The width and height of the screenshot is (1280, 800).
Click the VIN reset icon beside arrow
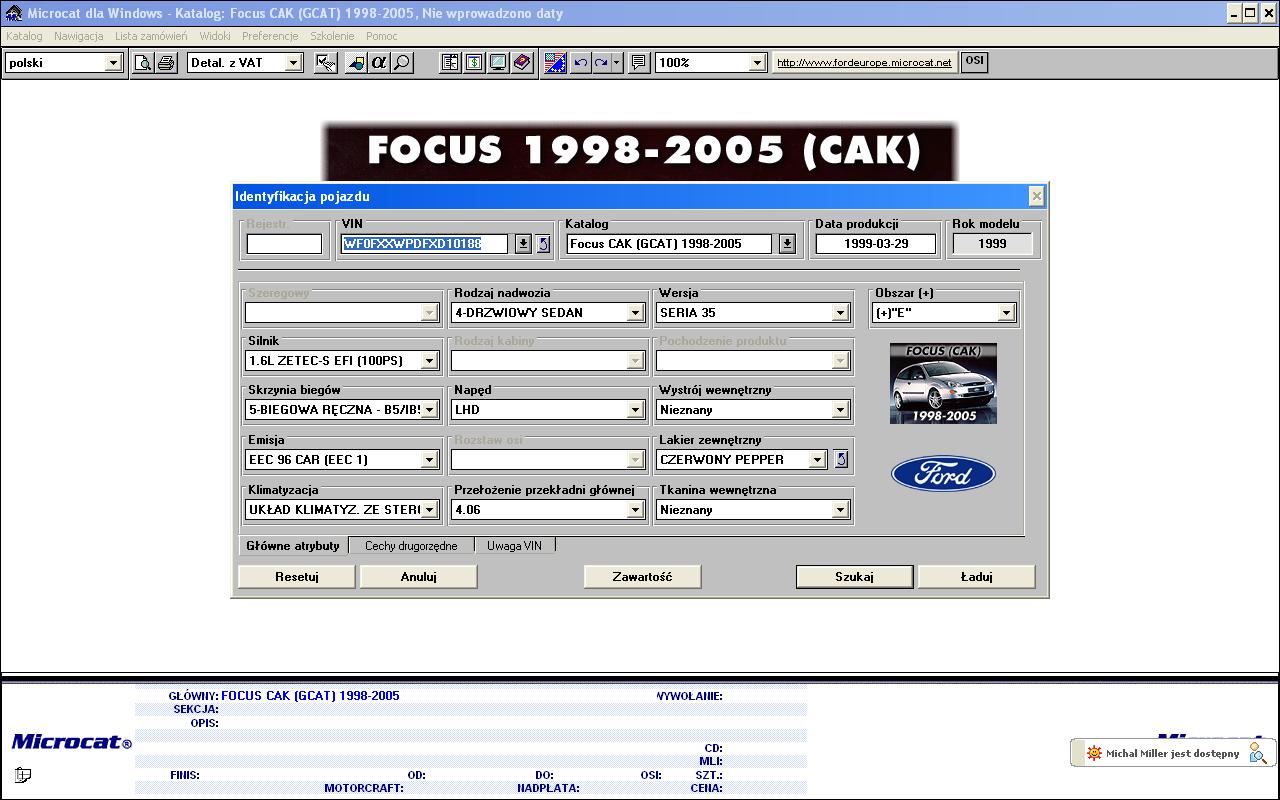coord(543,244)
